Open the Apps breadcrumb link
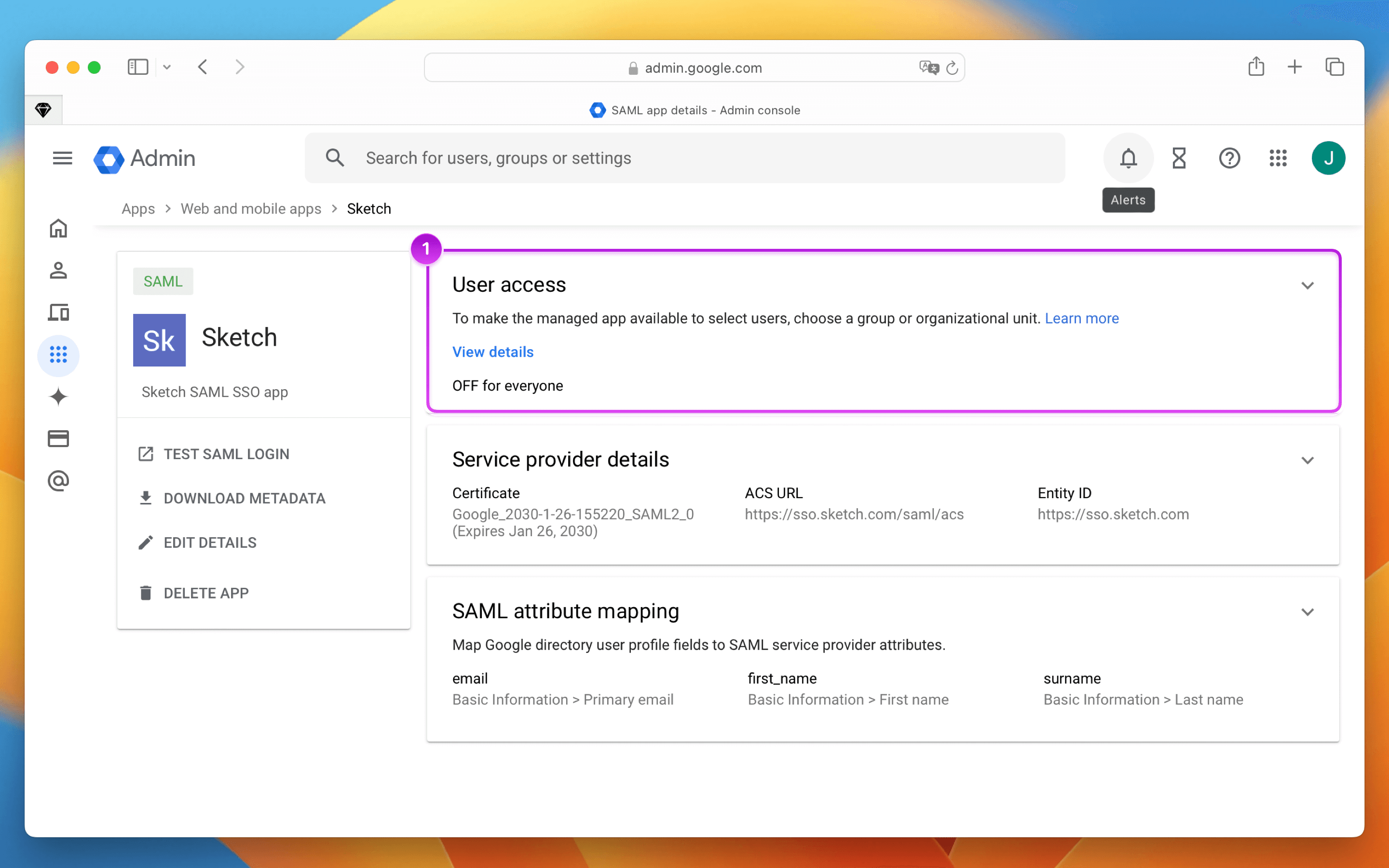The height and width of the screenshot is (868, 1389). pos(138,208)
